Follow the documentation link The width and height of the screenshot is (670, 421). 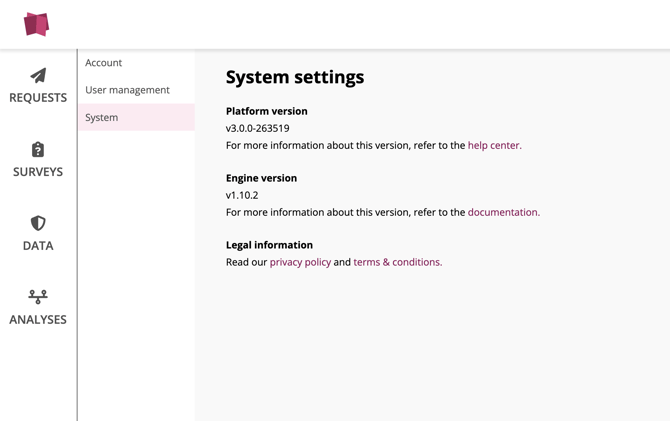point(503,213)
